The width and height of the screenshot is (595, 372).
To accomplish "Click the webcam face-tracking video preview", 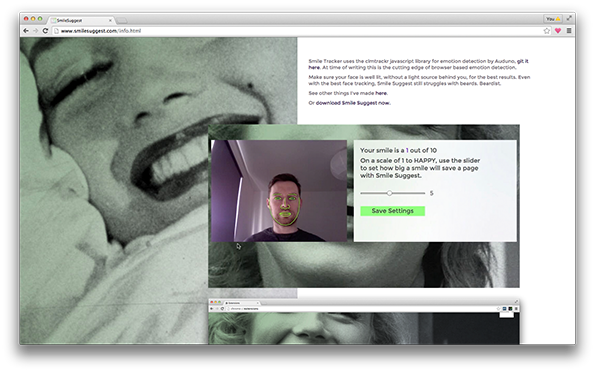I will tap(279, 191).
